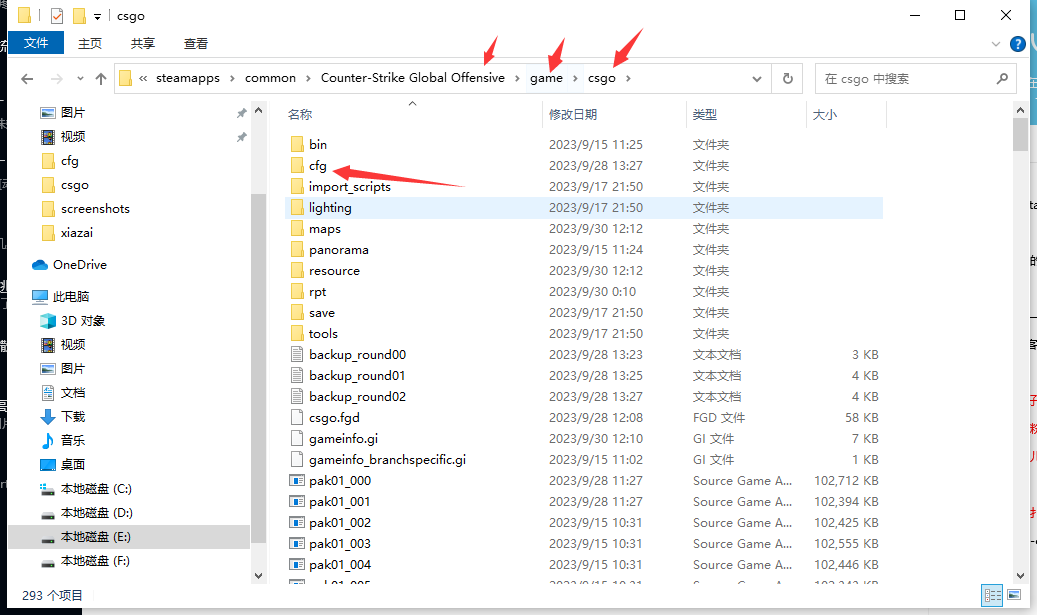Open Help with question mark icon

pos(1018,44)
